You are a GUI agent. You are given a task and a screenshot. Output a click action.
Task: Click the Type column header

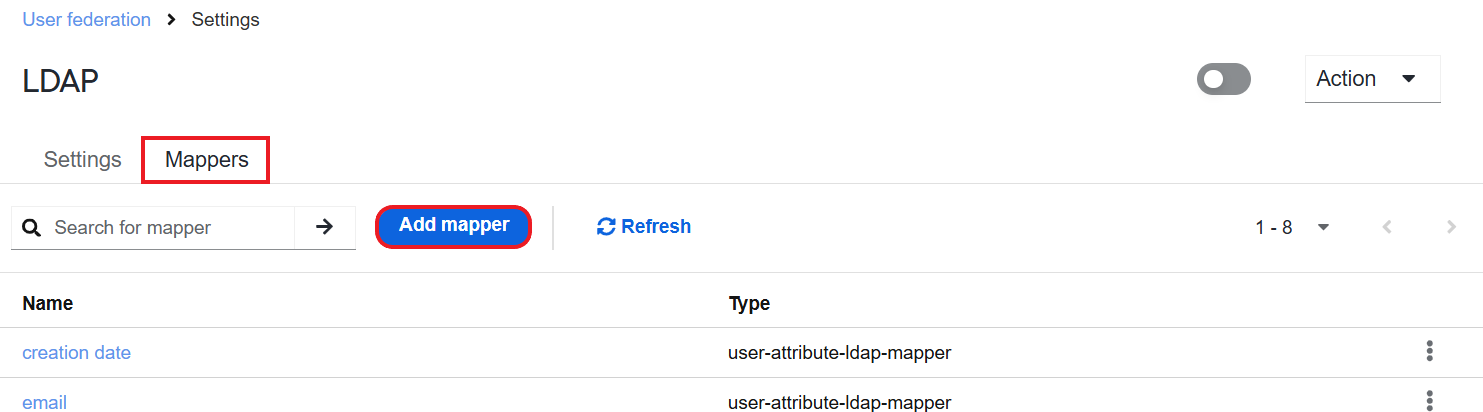point(749,303)
